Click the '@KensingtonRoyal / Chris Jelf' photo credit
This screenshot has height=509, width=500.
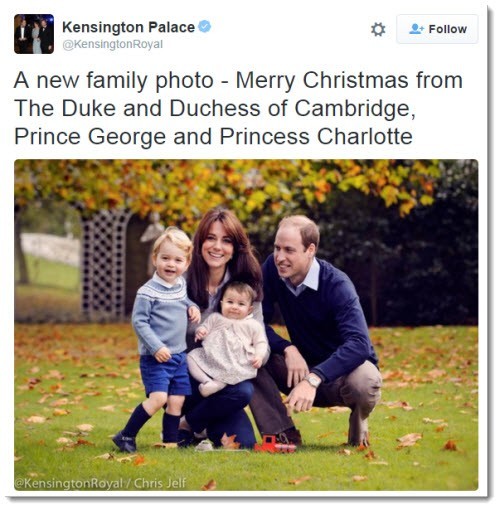[x=100, y=483]
